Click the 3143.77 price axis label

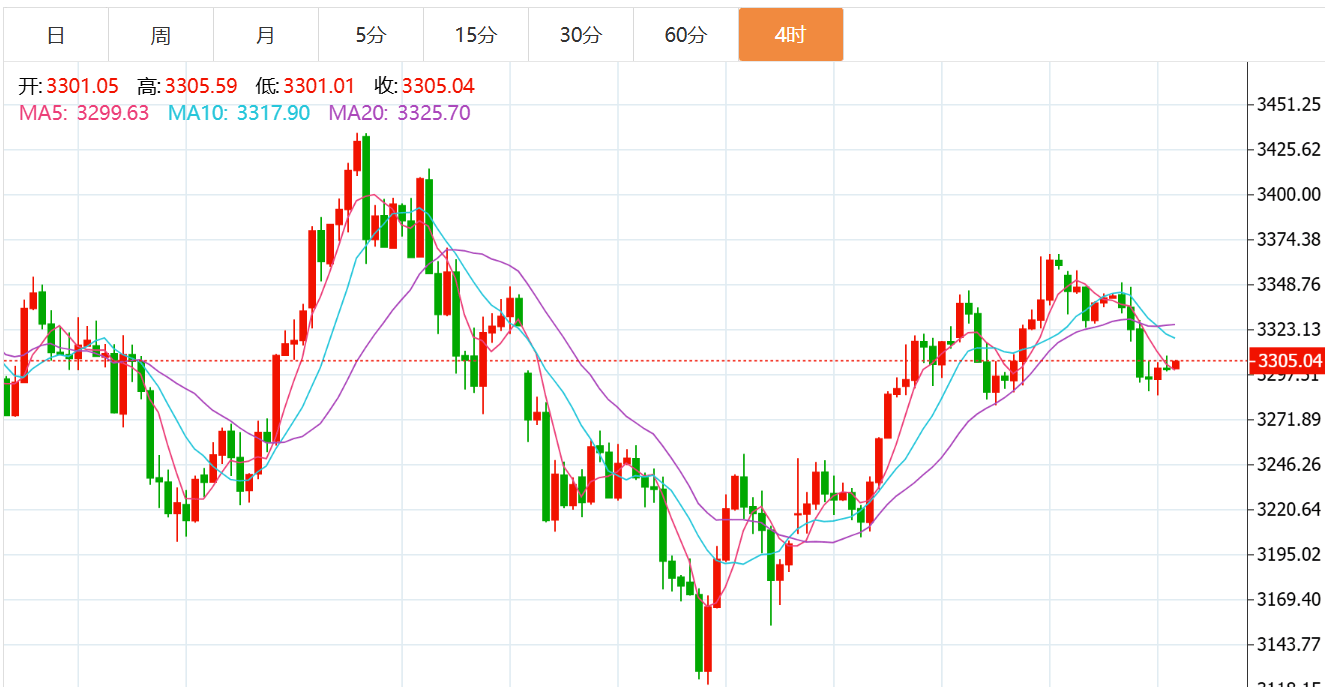[x=1288, y=644]
